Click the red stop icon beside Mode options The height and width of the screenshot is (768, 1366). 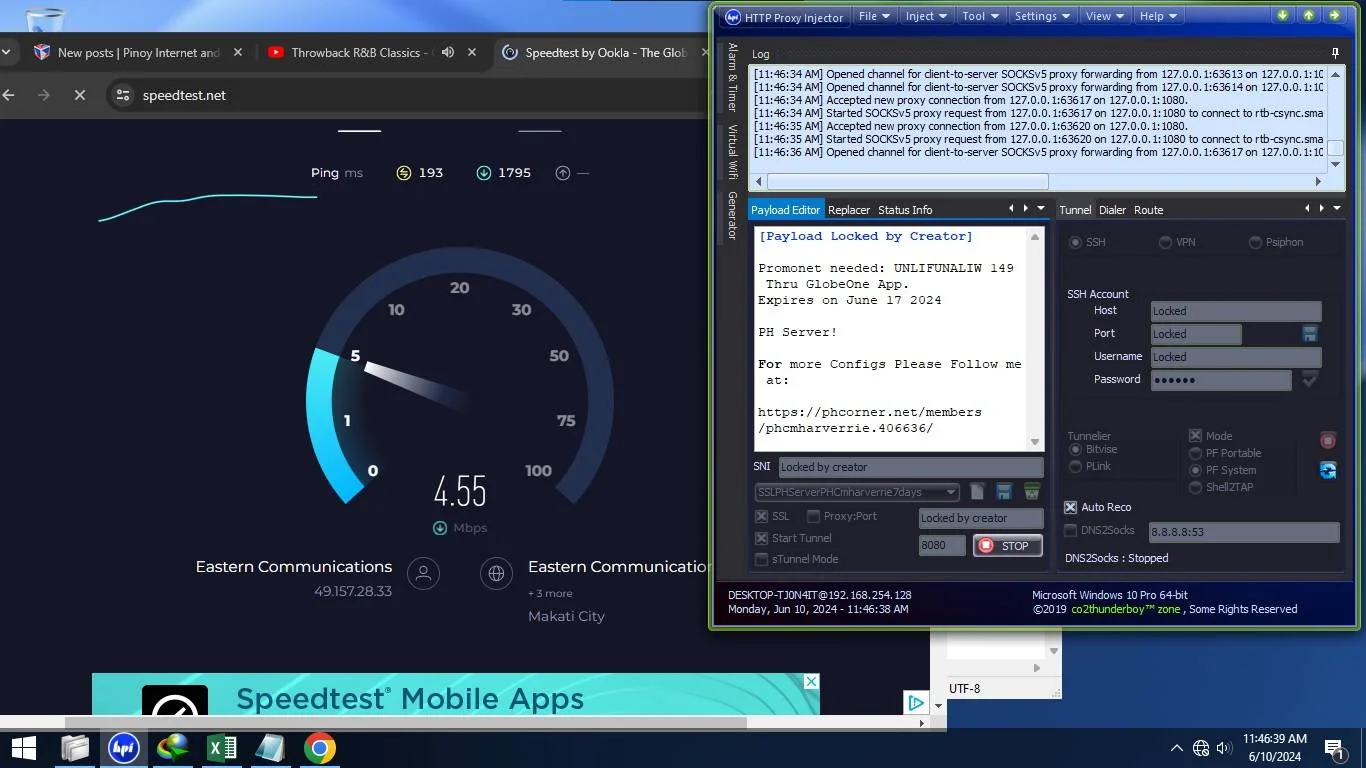(1328, 440)
